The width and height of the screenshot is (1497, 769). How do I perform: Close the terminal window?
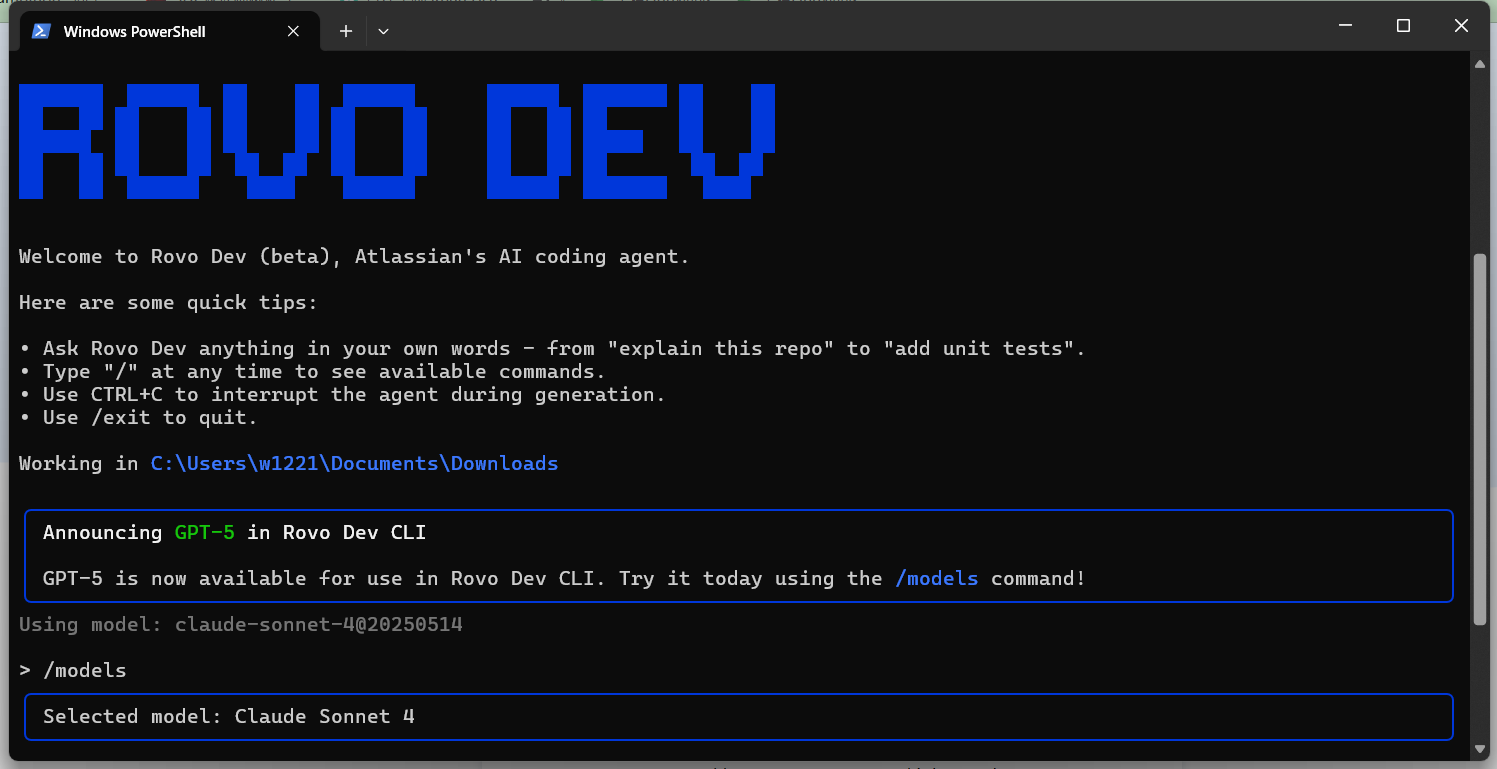coord(1461,26)
